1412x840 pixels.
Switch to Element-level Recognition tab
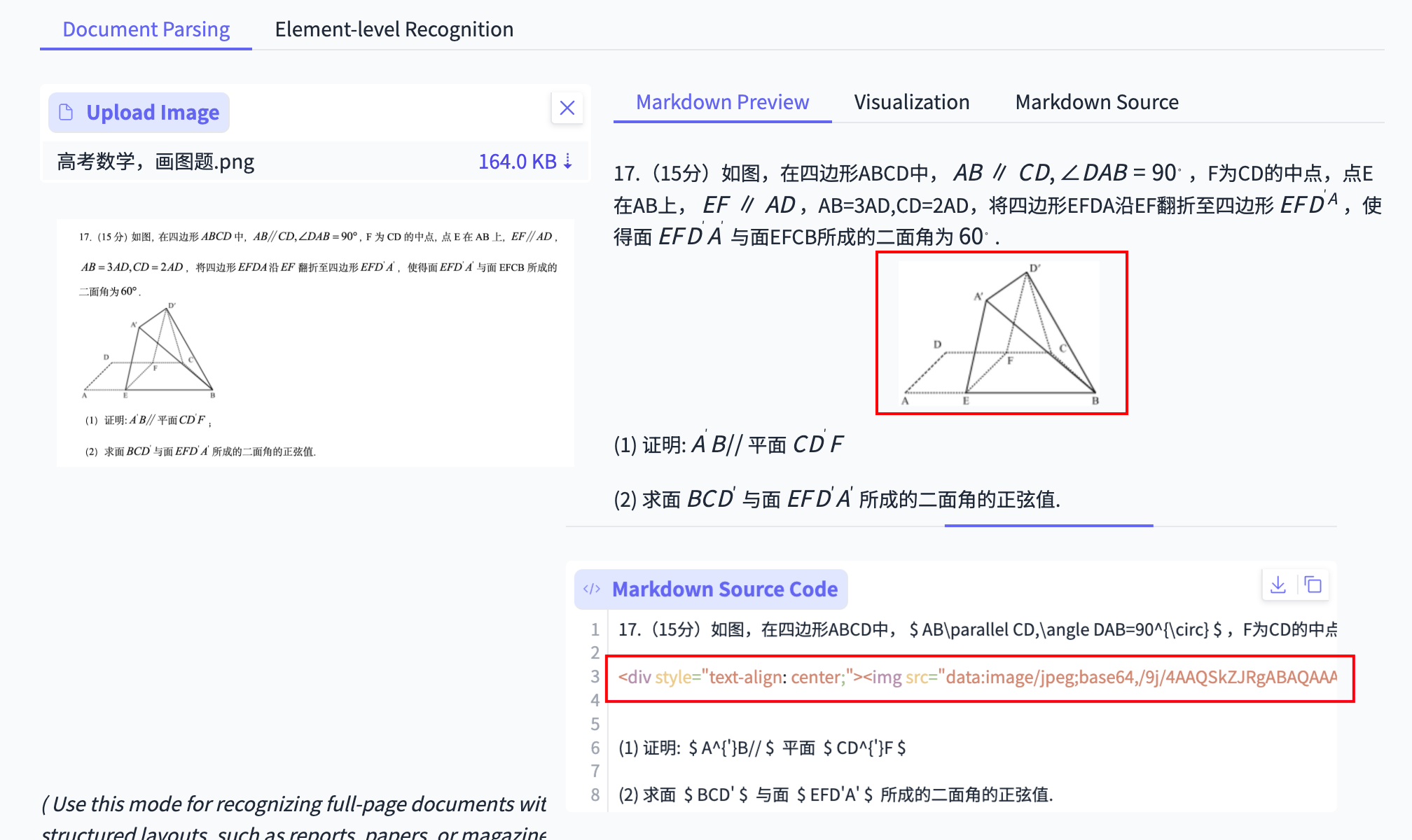(394, 29)
